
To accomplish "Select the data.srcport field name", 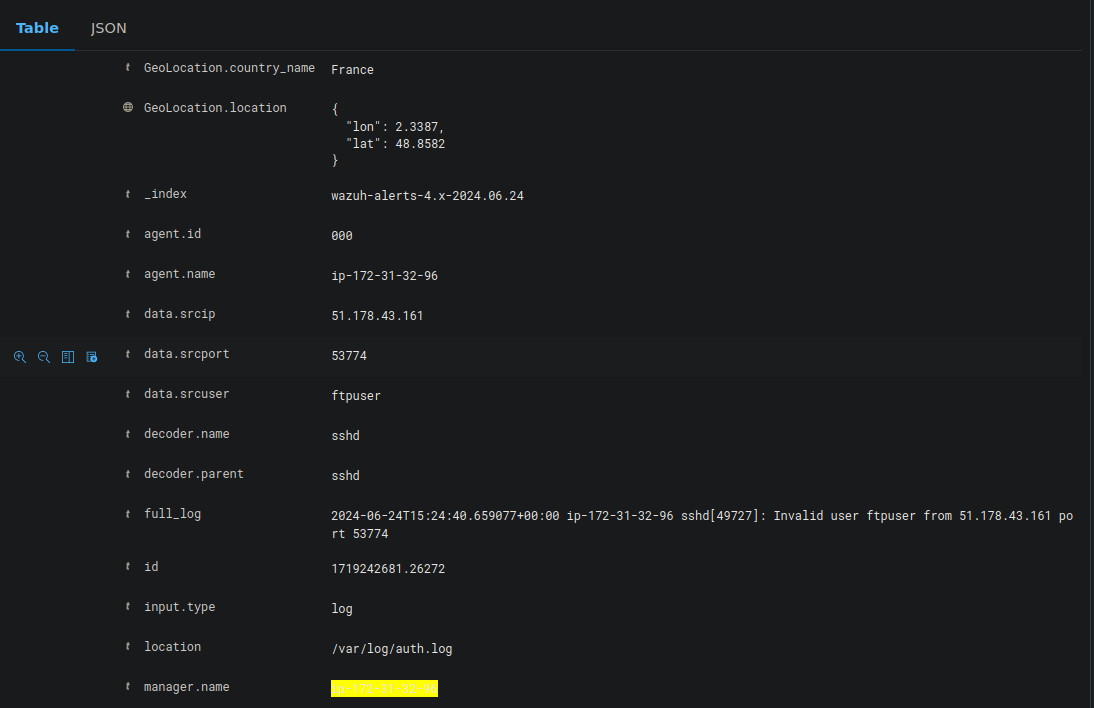I will click(186, 354).
